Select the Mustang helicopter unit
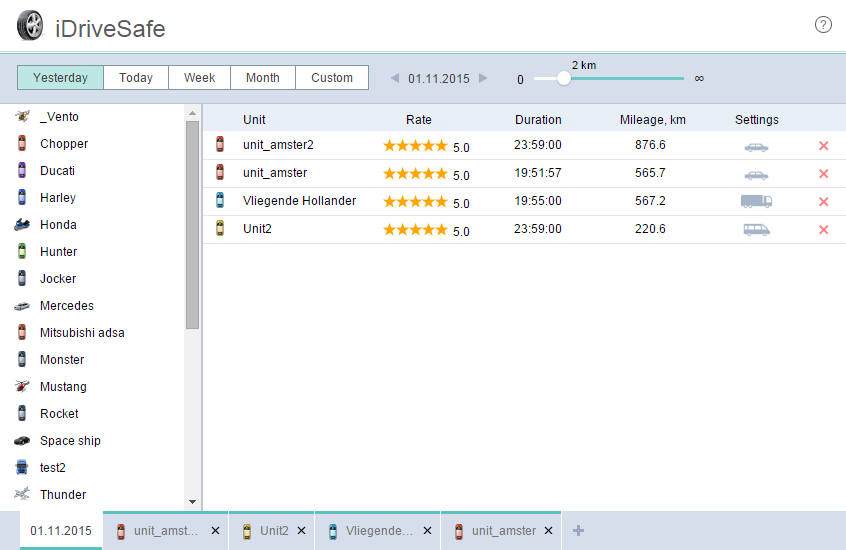This screenshot has height=550, width=846. click(x=63, y=387)
